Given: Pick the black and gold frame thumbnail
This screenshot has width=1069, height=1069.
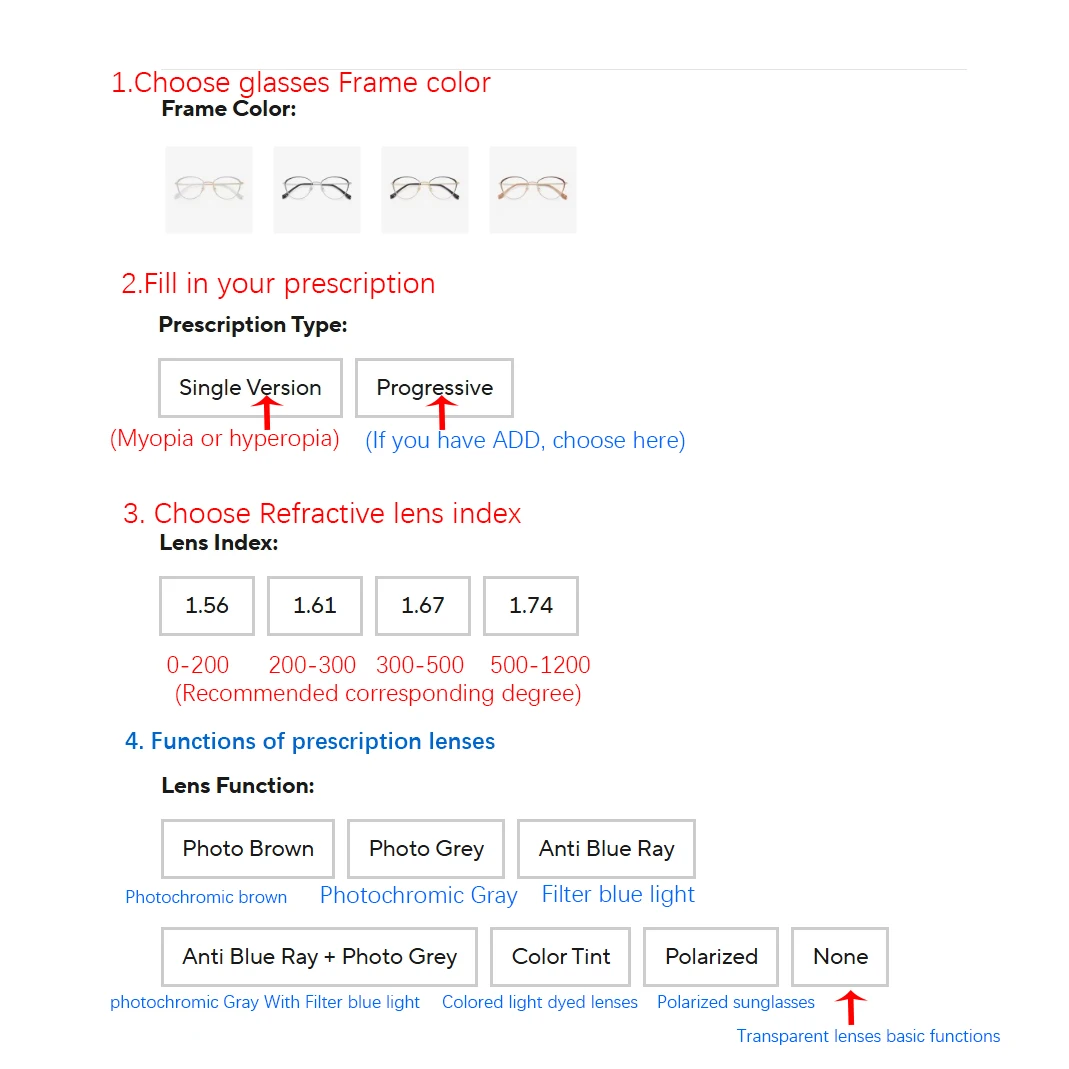Looking at the screenshot, I should point(424,190).
